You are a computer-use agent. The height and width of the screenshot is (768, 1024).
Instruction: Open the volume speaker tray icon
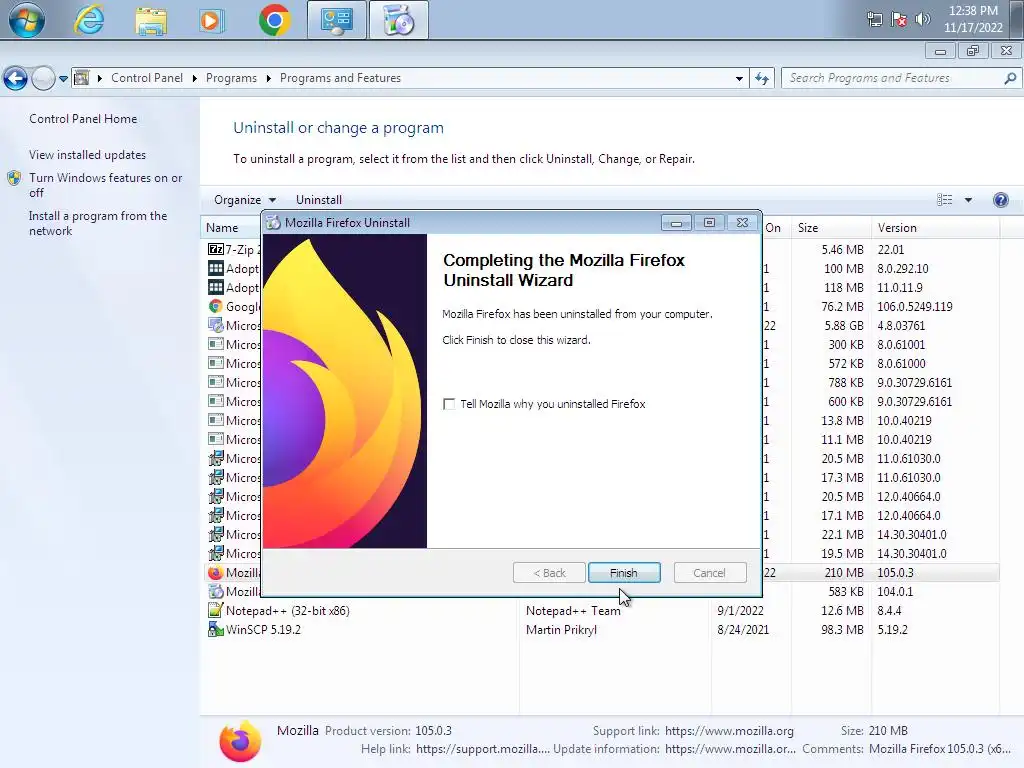coord(923,19)
